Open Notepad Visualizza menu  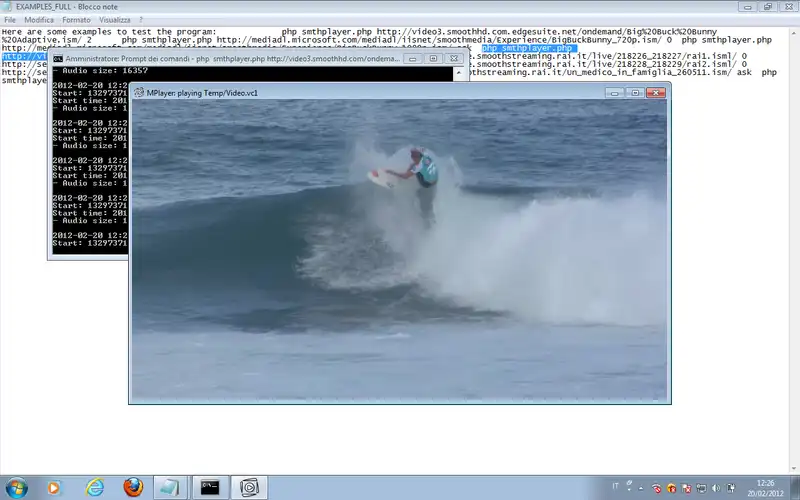tap(114, 20)
